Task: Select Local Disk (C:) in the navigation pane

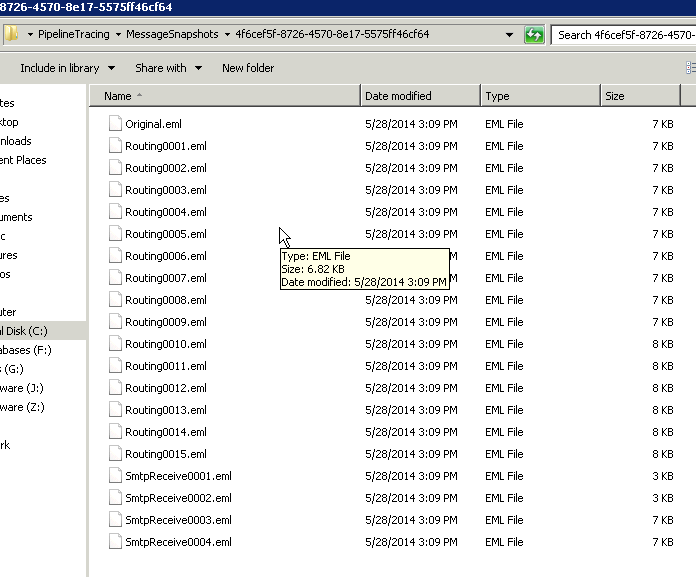Action: click(24, 331)
